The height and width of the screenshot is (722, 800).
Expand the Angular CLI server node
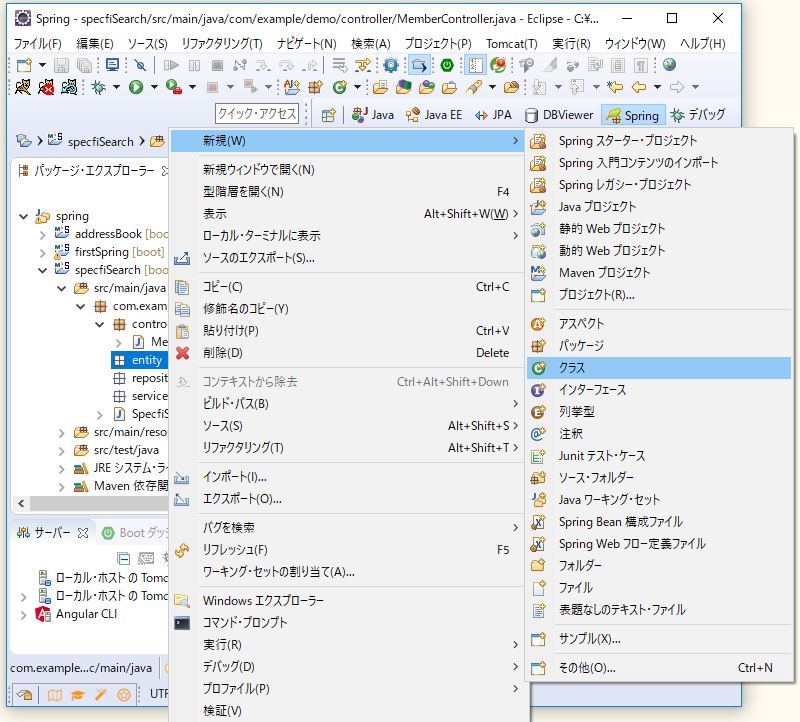click(23, 614)
